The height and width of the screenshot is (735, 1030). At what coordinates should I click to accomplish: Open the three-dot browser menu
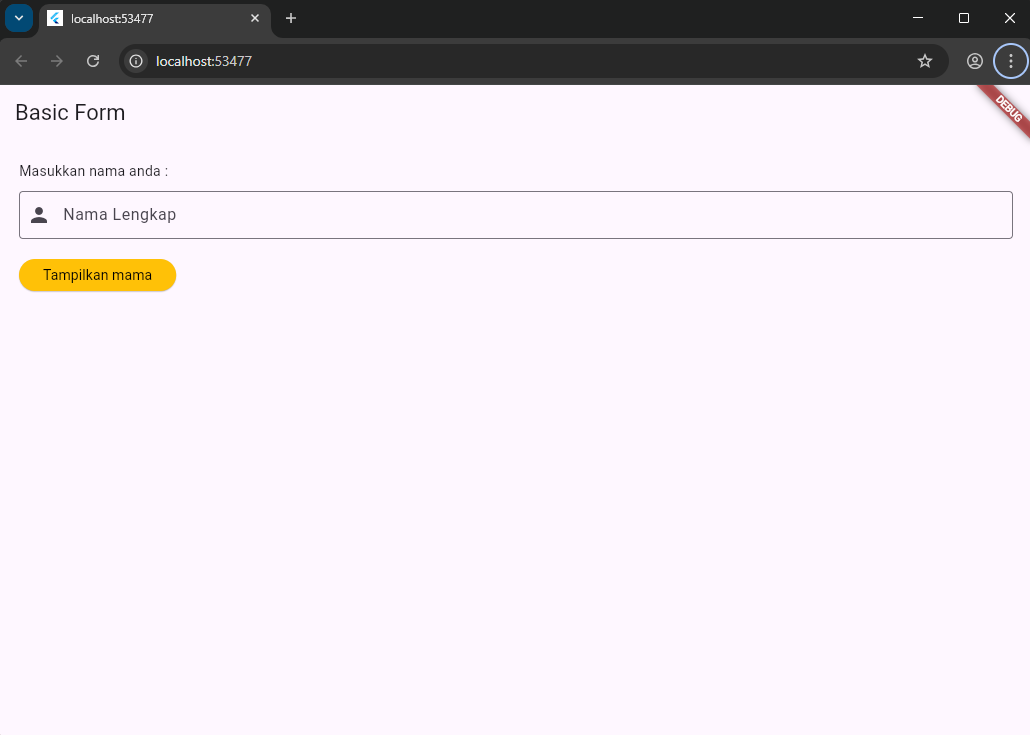click(1010, 61)
